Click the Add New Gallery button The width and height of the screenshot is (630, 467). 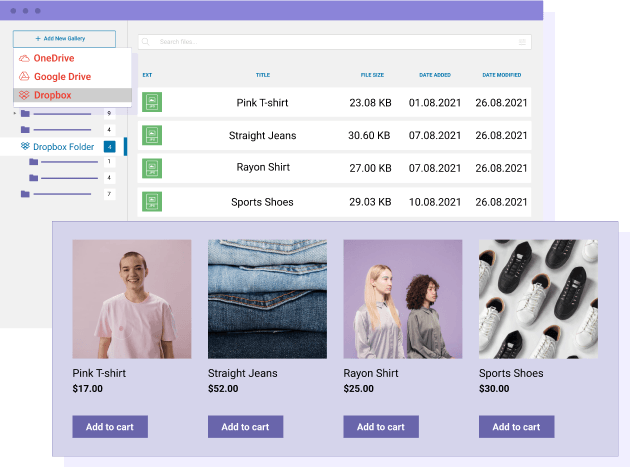click(64, 39)
